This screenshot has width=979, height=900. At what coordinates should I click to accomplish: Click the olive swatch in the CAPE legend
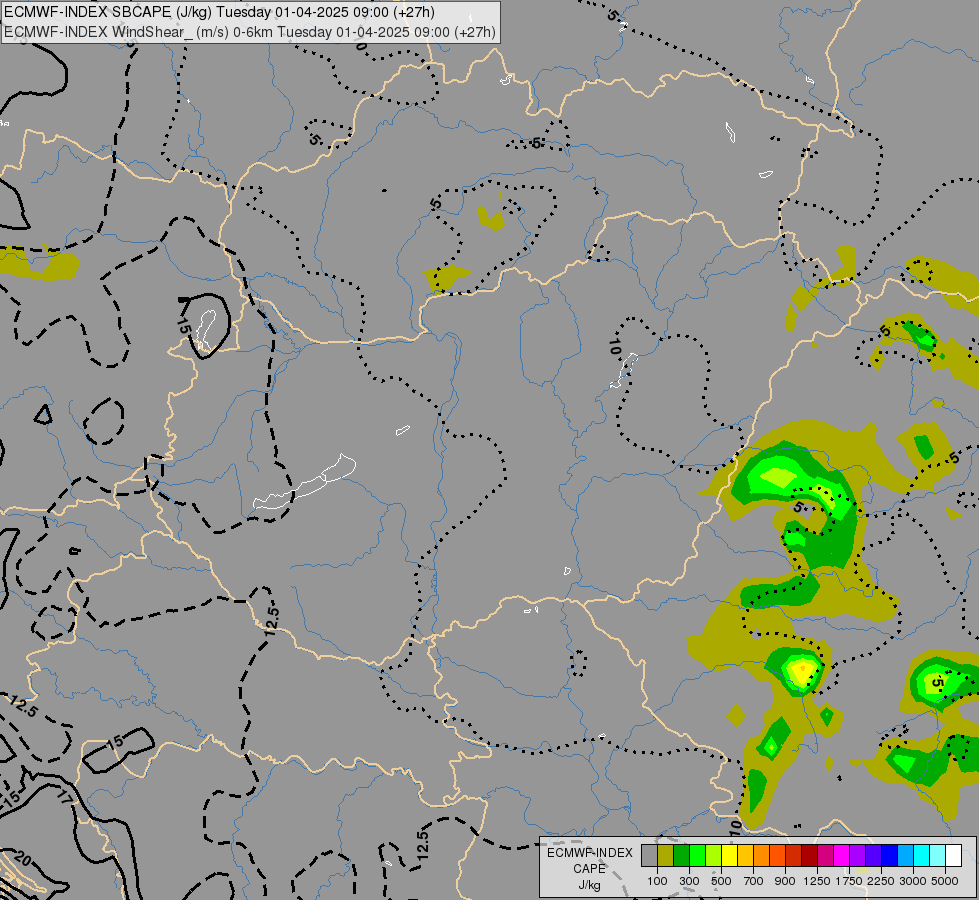coord(666,856)
